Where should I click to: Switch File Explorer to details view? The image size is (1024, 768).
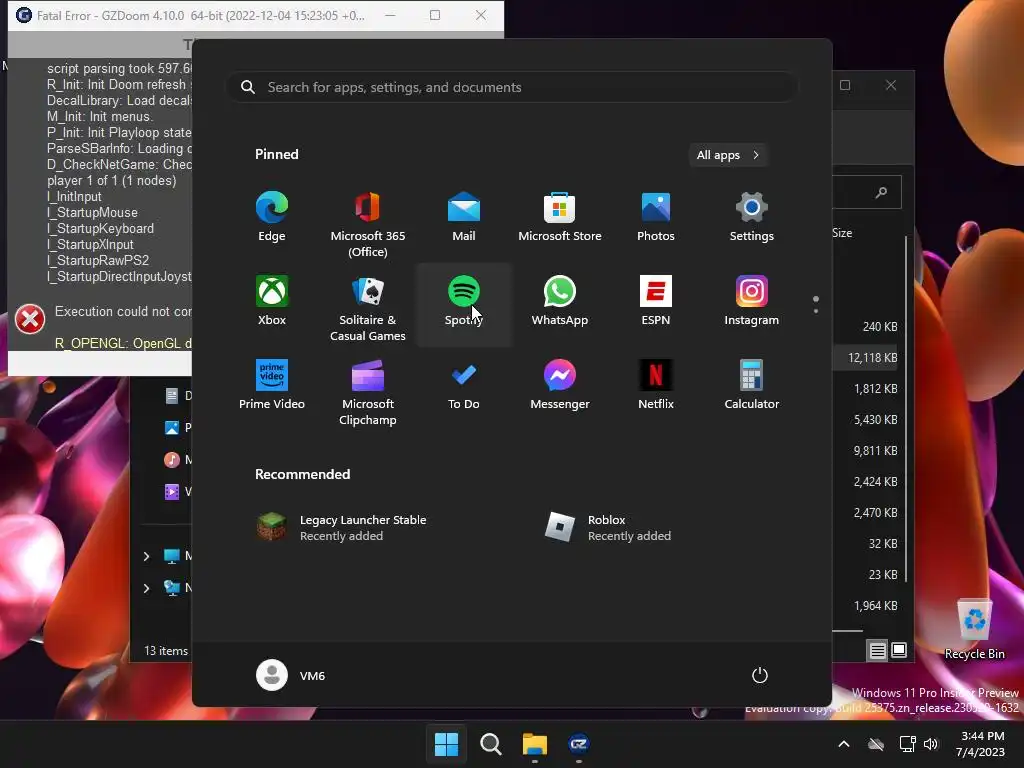point(877,650)
